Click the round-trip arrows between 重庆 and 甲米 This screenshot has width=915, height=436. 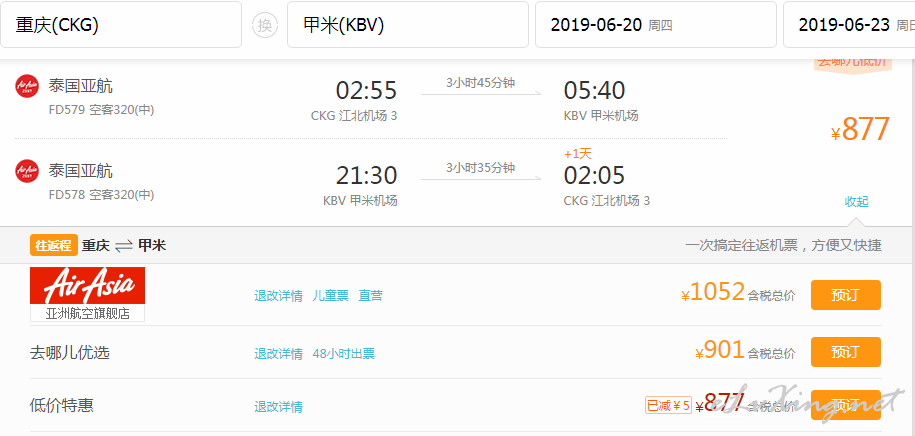[x=124, y=246]
